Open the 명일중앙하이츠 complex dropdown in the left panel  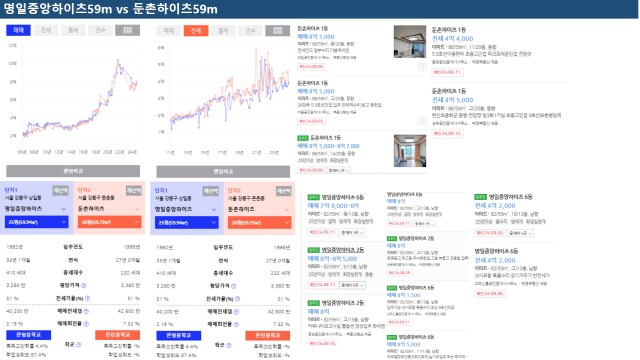(36, 209)
